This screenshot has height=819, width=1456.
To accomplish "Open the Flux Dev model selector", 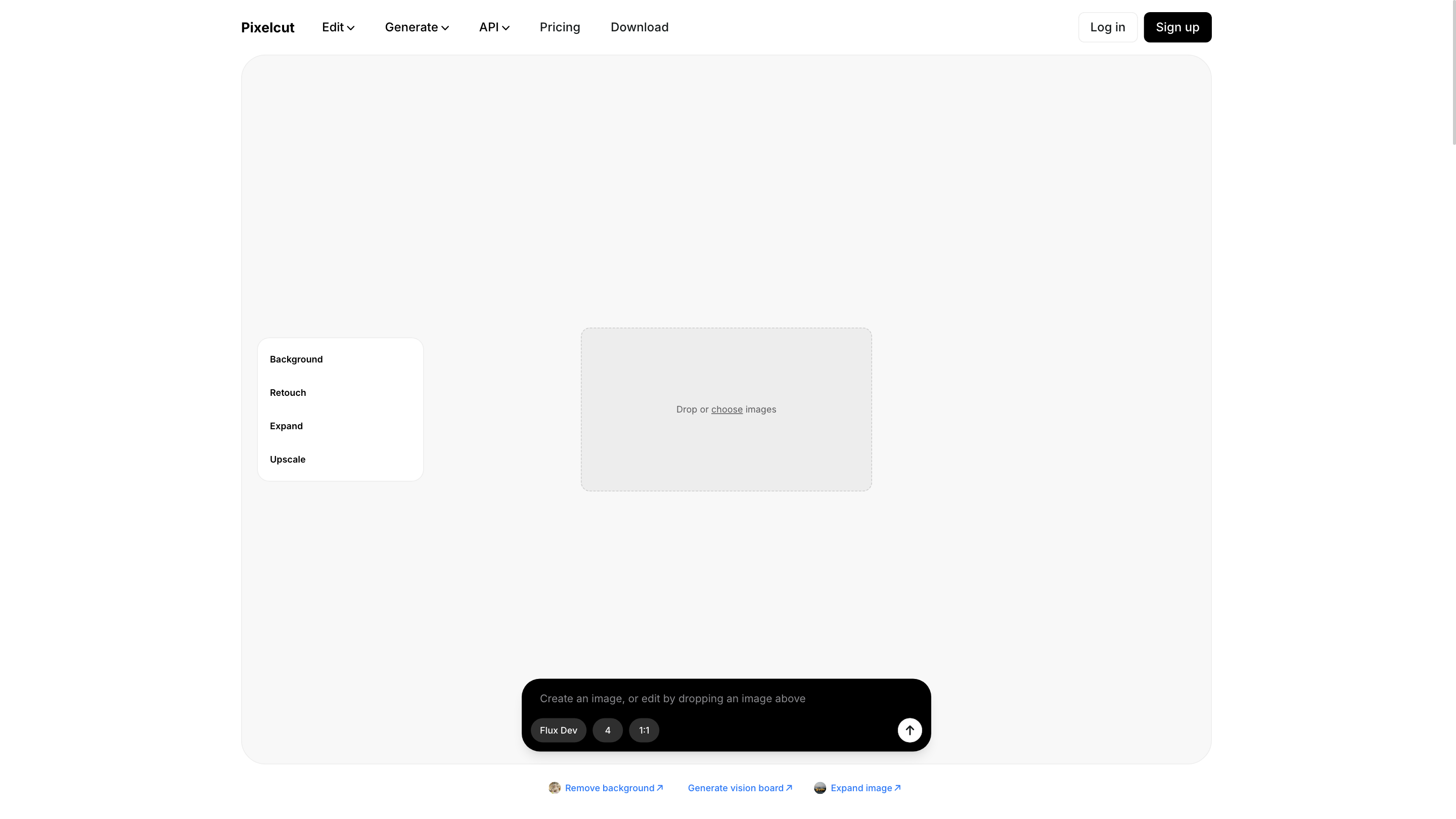I will pyautogui.click(x=558, y=730).
